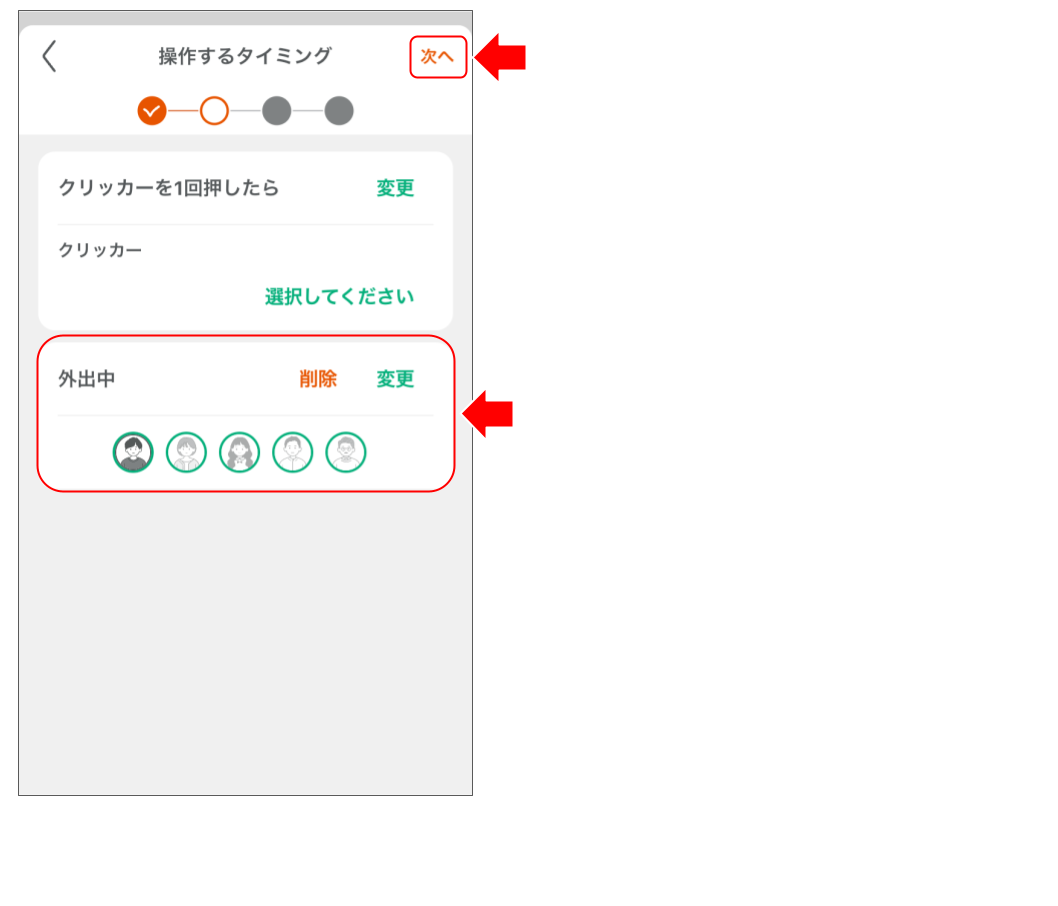
Task: Select the fourth member avatar icon
Action: pyautogui.click(x=292, y=451)
